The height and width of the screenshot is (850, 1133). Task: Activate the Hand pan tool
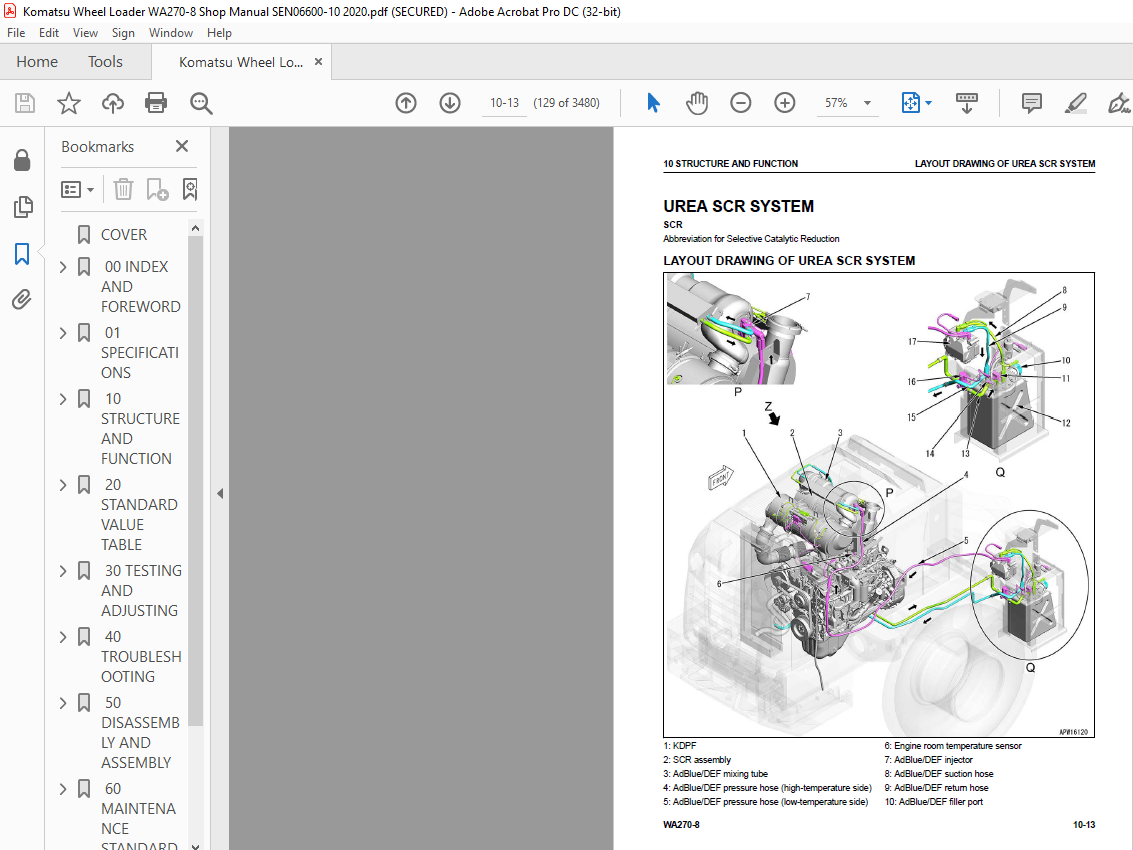(x=697, y=103)
